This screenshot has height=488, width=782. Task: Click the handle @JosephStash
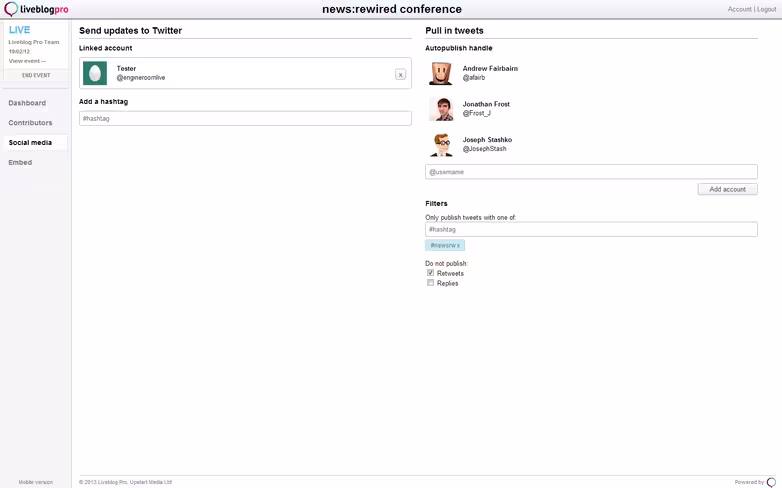[x=484, y=149]
